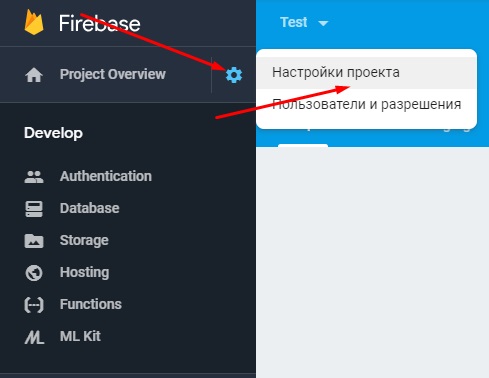This screenshot has width=489, height=378.
Task: Click the Firebase wordmark text
Action: click(x=99, y=23)
